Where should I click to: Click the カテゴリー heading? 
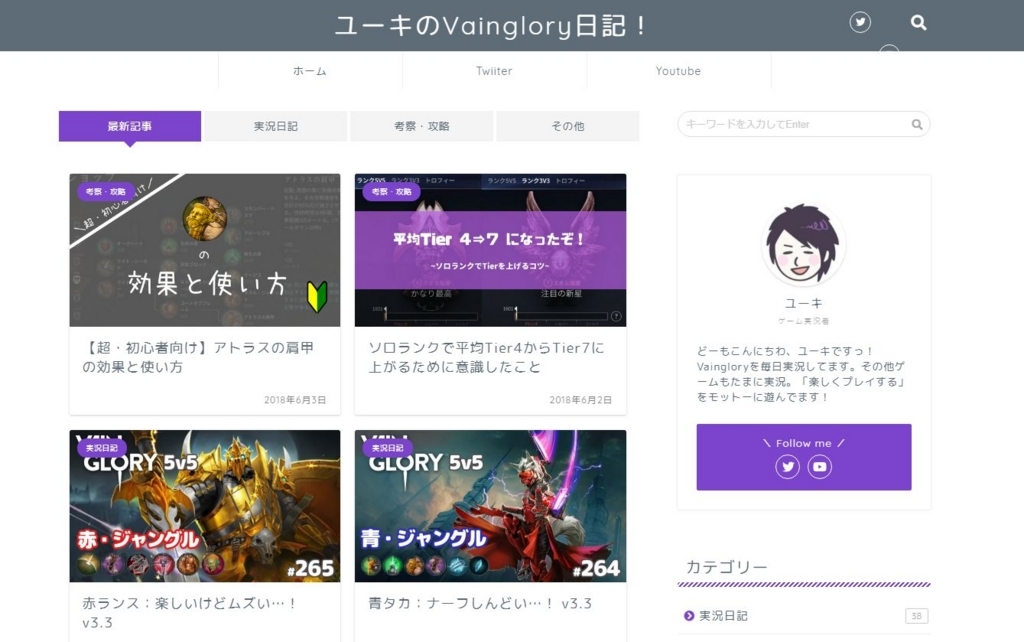point(726,566)
